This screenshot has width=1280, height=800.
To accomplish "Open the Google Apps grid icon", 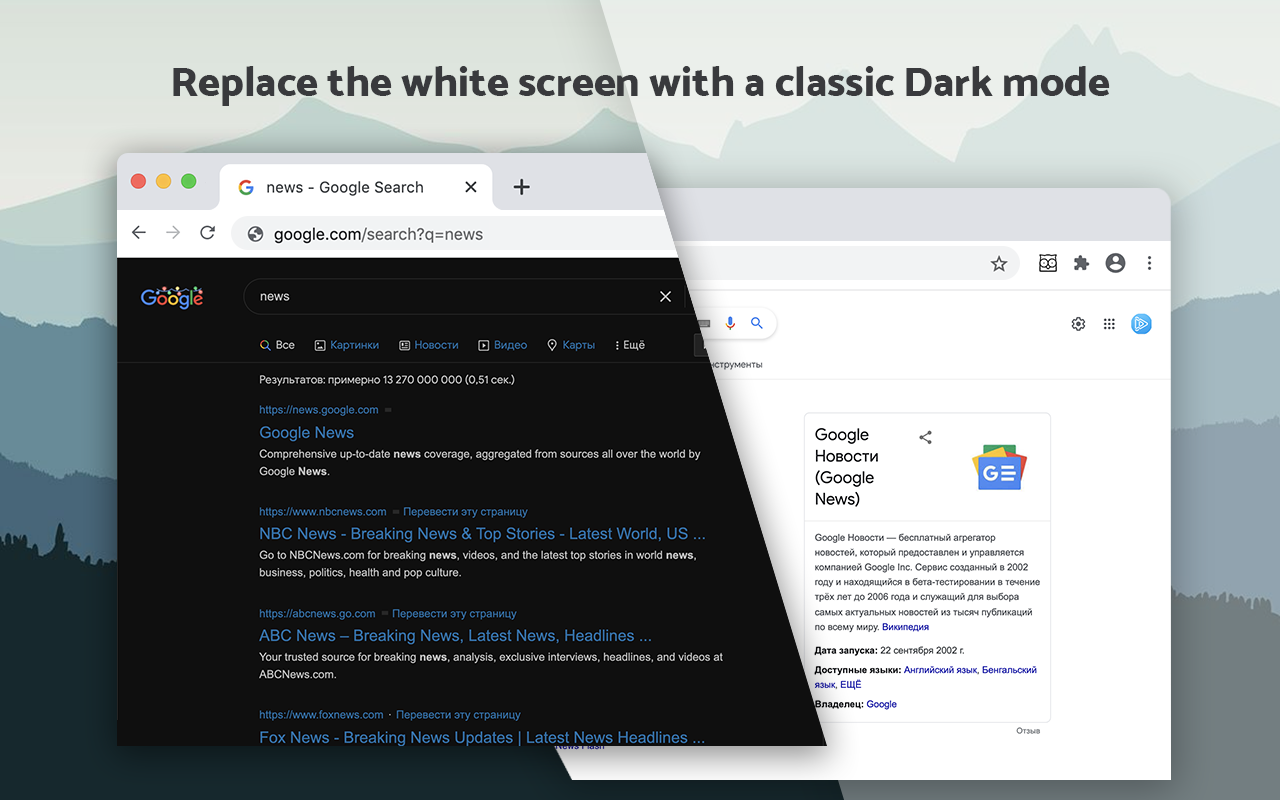I will click(x=1109, y=323).
